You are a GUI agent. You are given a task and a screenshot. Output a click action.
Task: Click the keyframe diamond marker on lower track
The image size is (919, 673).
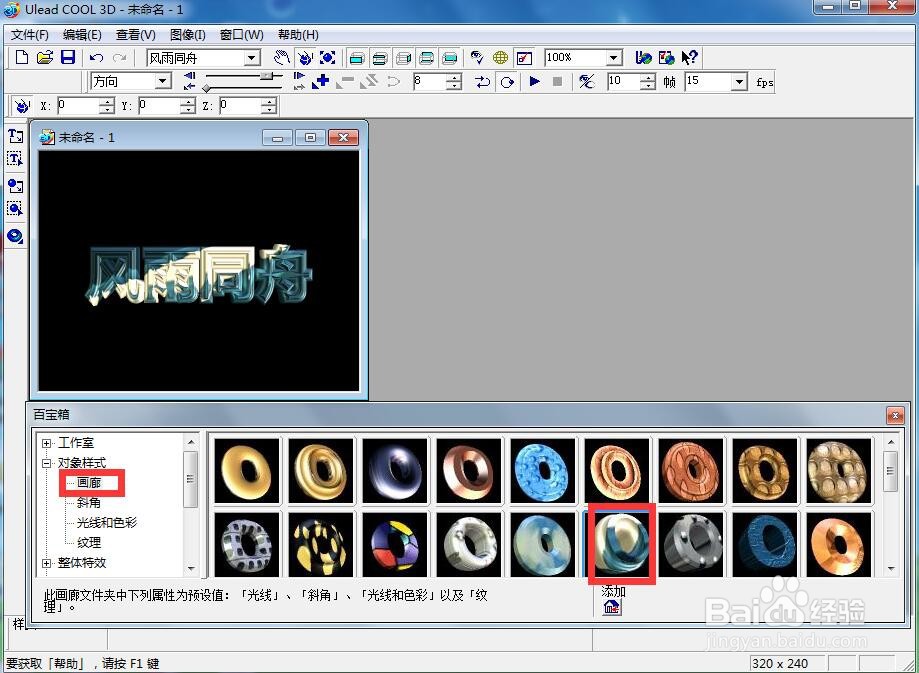[x=206, y=88]
